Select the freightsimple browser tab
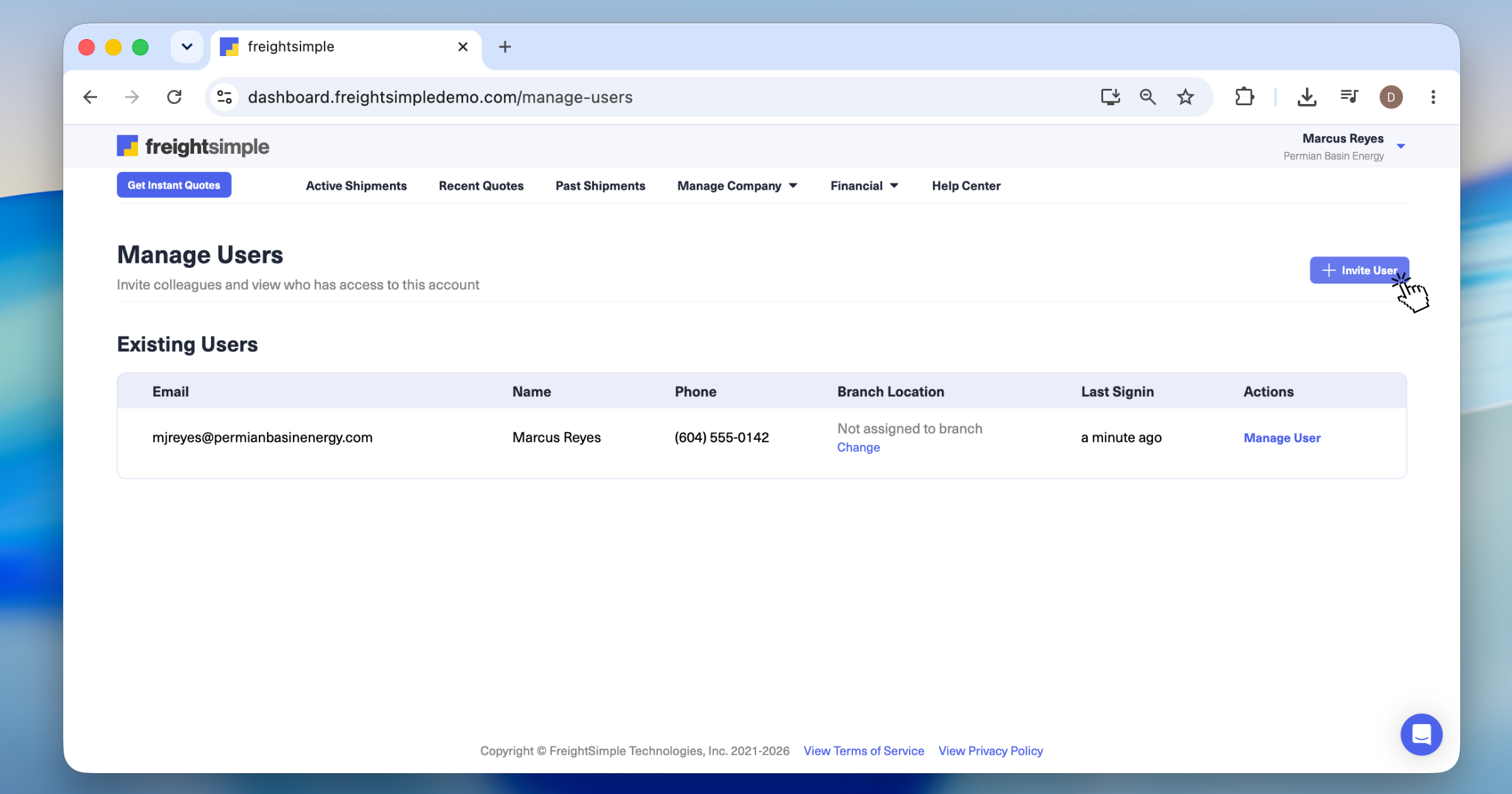 tap(345, 47)
